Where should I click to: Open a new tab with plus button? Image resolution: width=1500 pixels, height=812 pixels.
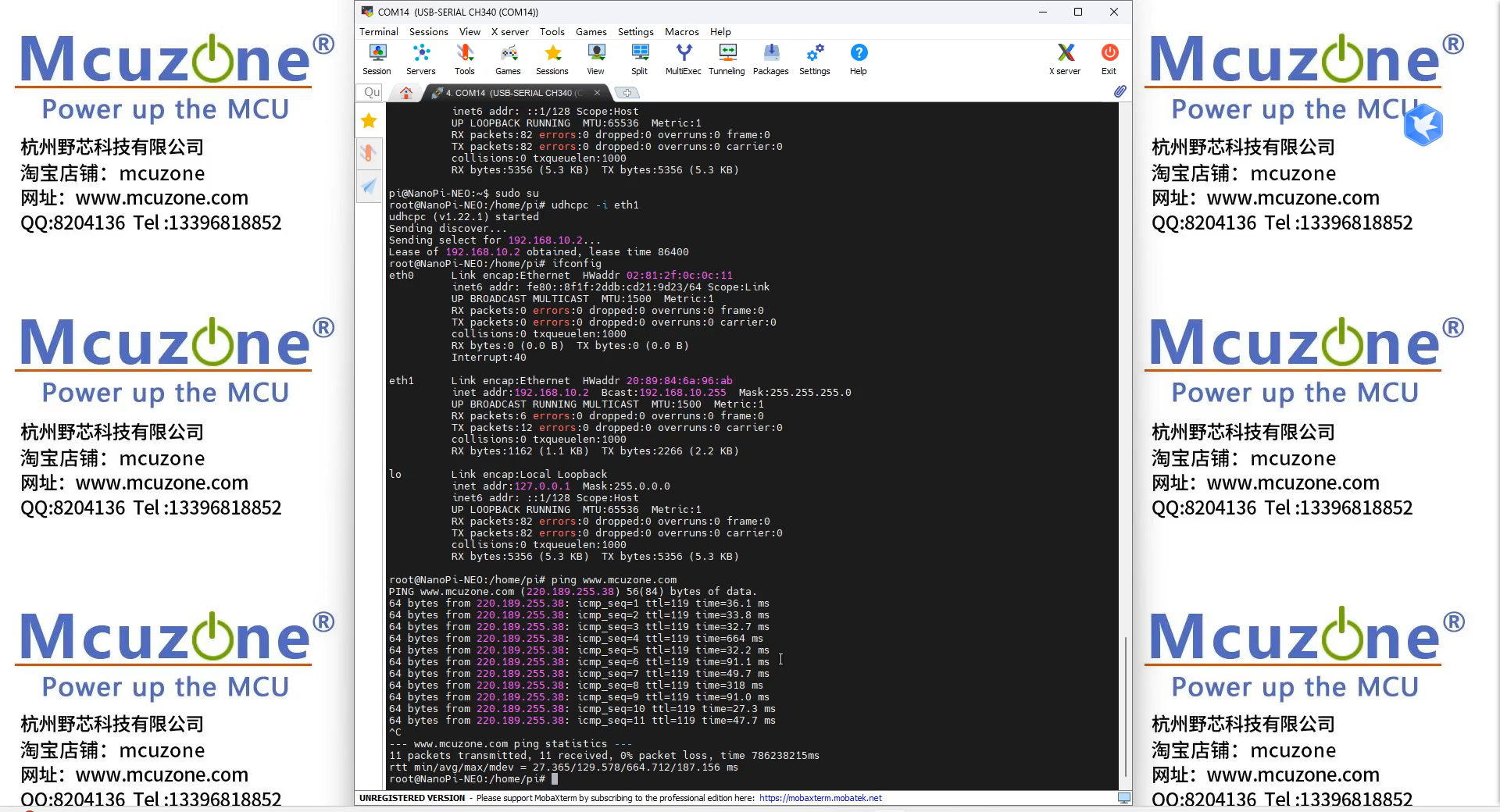click(627, 93)
